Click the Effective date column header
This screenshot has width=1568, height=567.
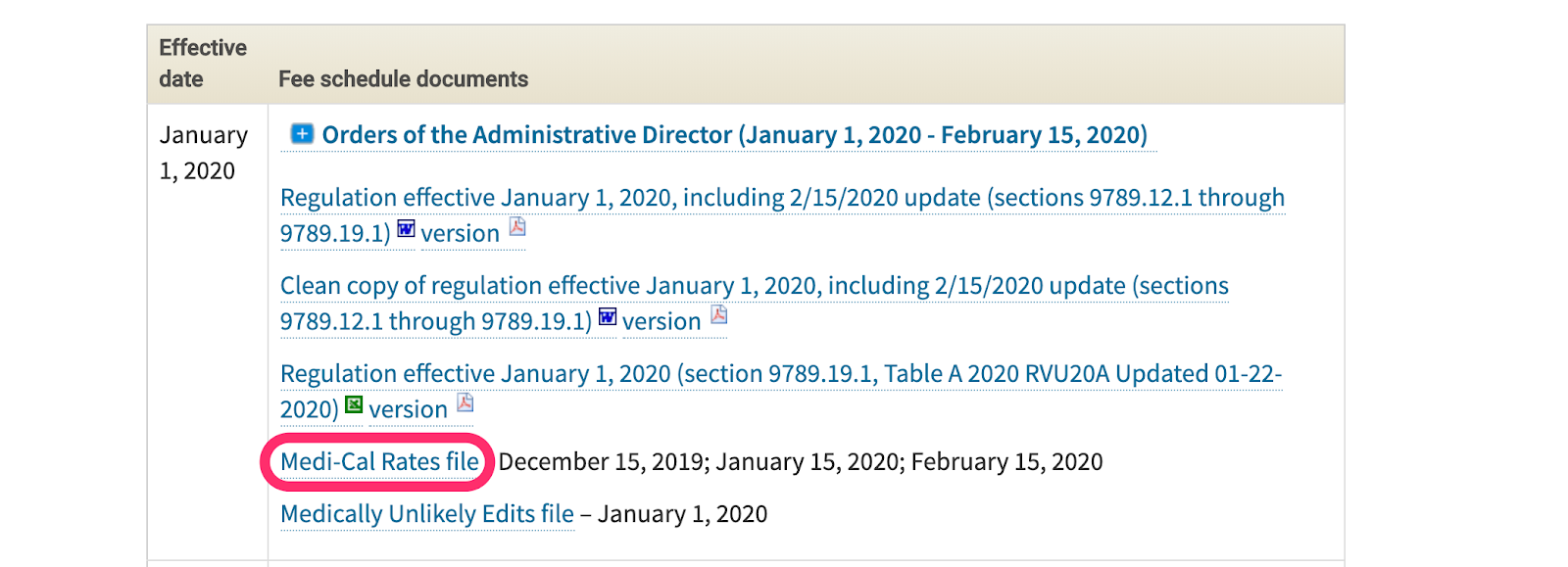[x=203, y=64]
